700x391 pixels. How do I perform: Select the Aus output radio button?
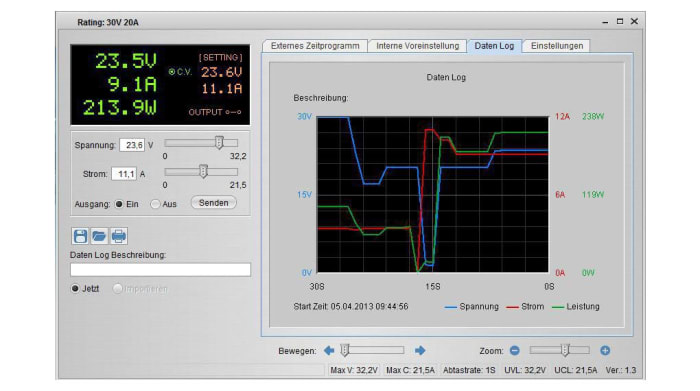(x=155, y=204)
